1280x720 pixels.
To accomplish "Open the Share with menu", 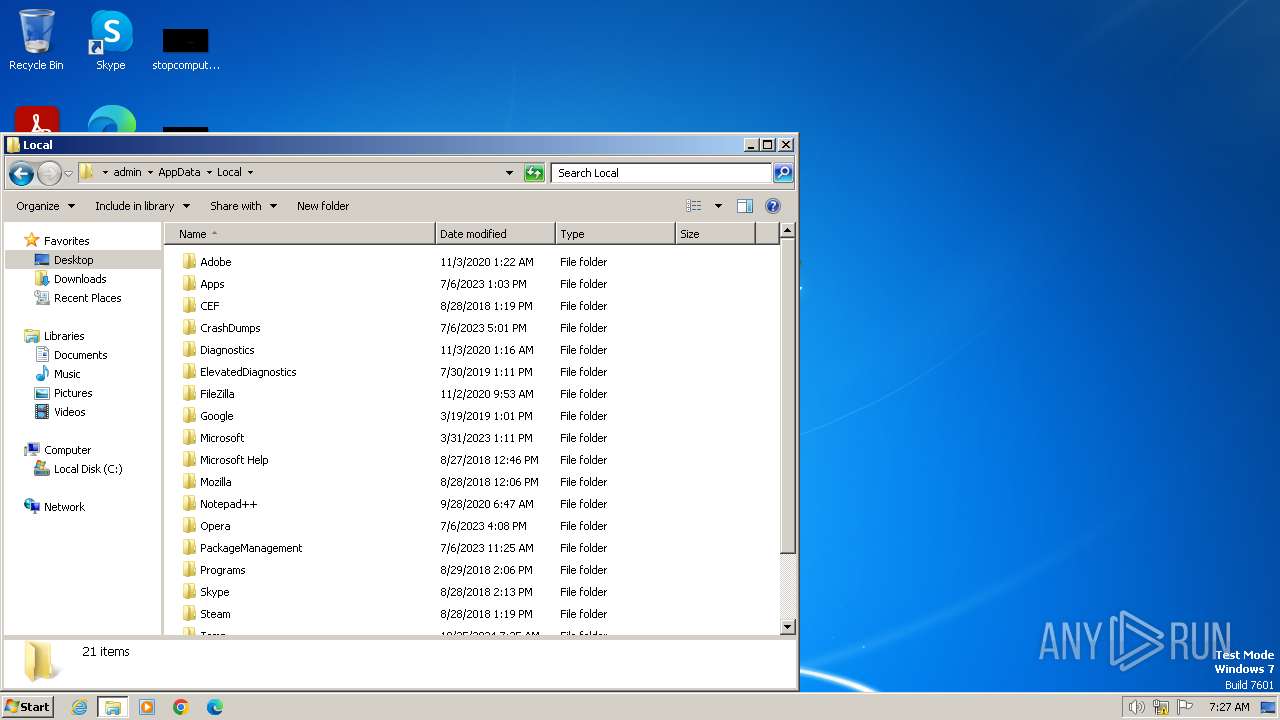I will coord(243,206).
